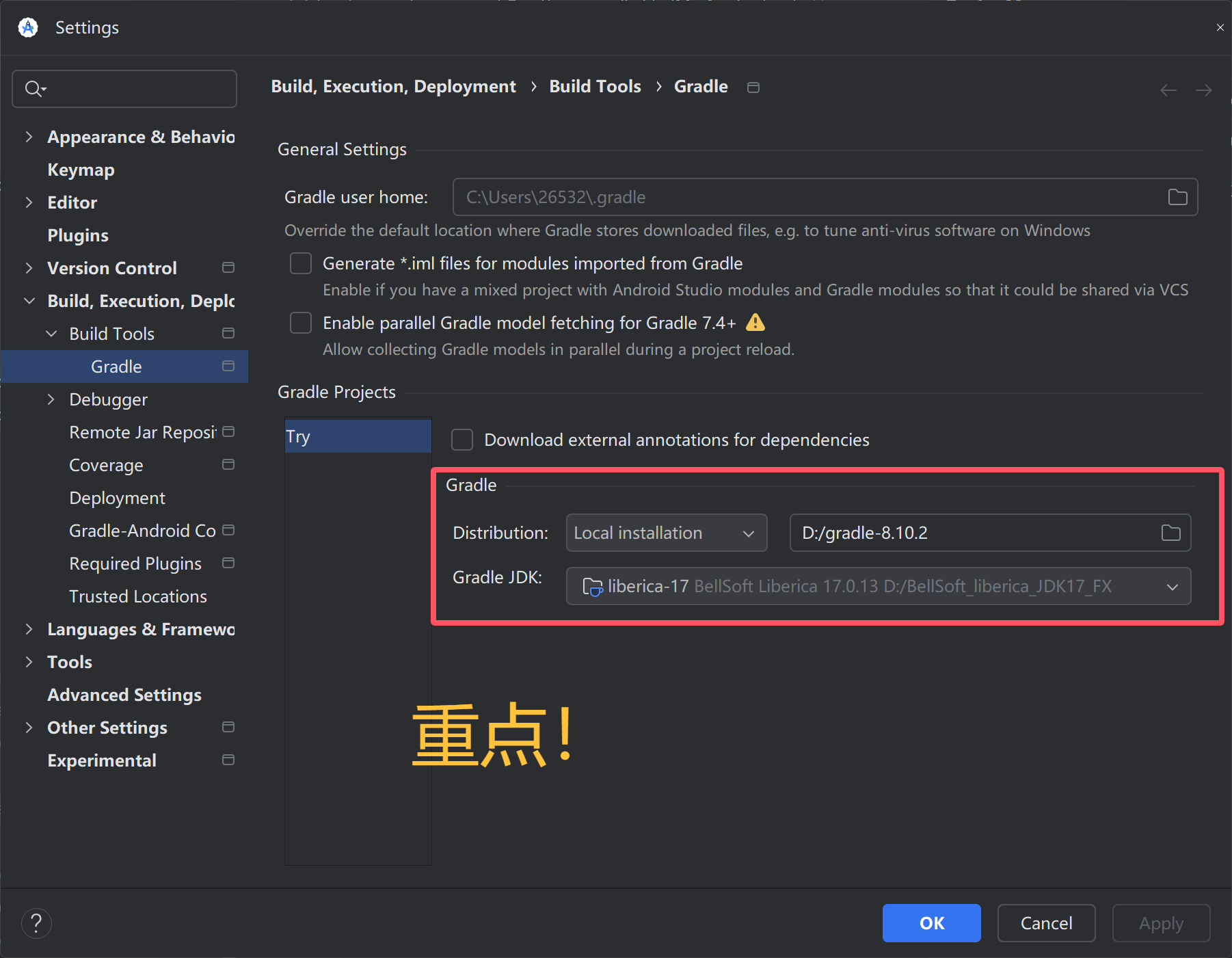This screenshot has width=1232, height=958.
Task: Open help with the question mark
Action: click(x=36, y=923)
